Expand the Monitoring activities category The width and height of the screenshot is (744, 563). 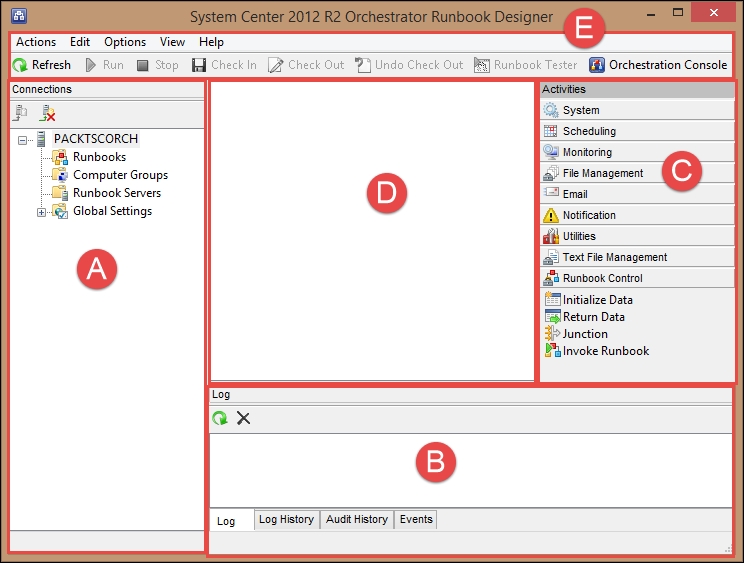(637, 152)
